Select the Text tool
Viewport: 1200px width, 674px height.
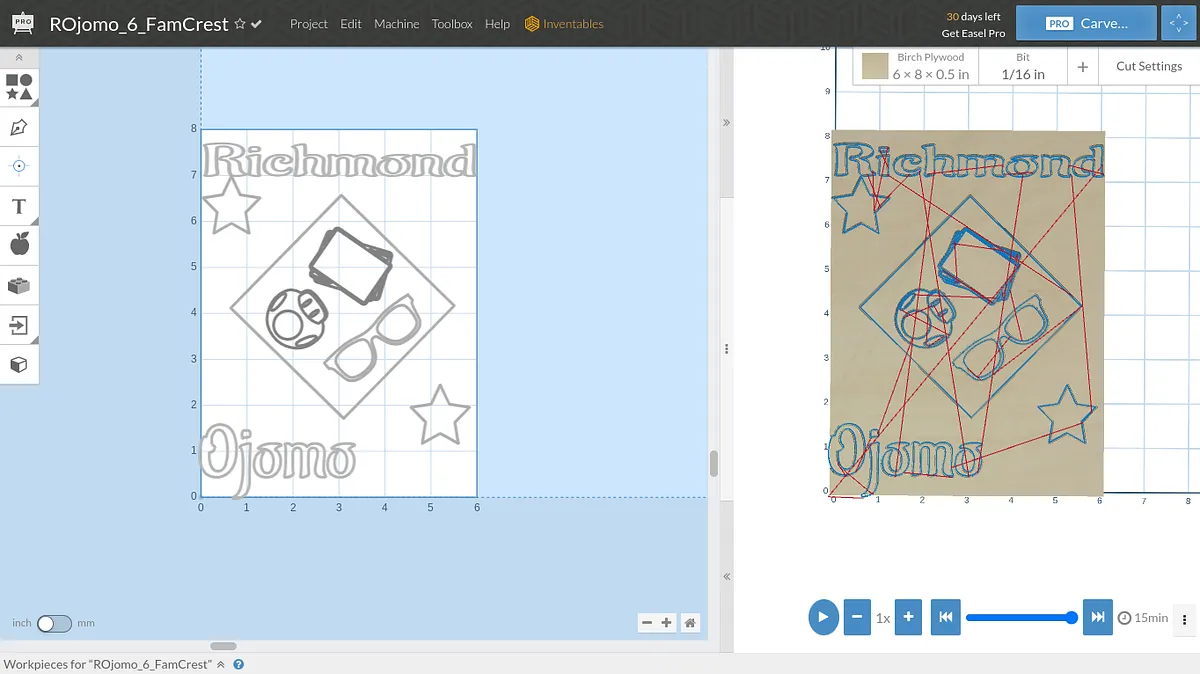pyautogui.click(x=19, y=206)
